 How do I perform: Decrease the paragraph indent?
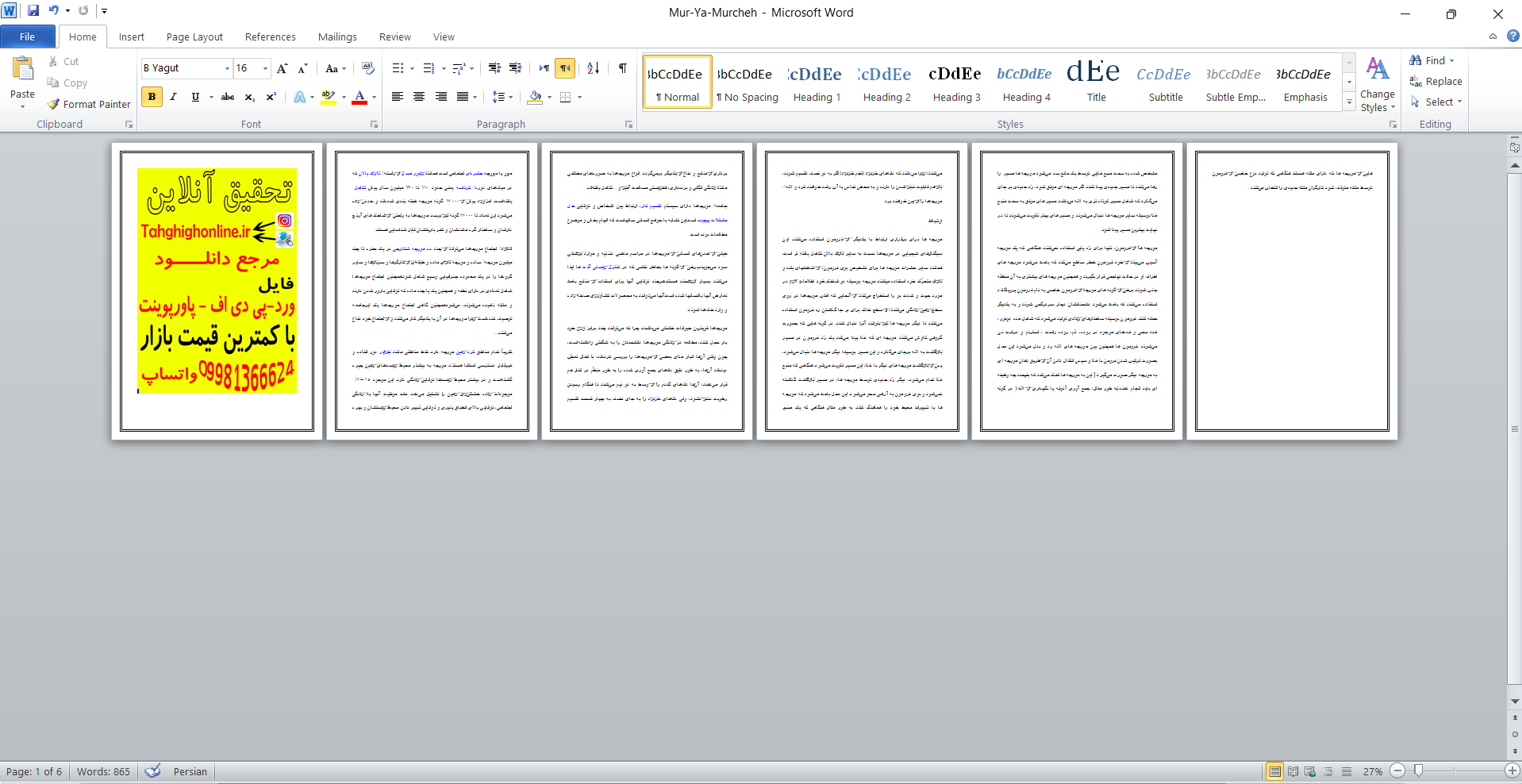[494, 68]
